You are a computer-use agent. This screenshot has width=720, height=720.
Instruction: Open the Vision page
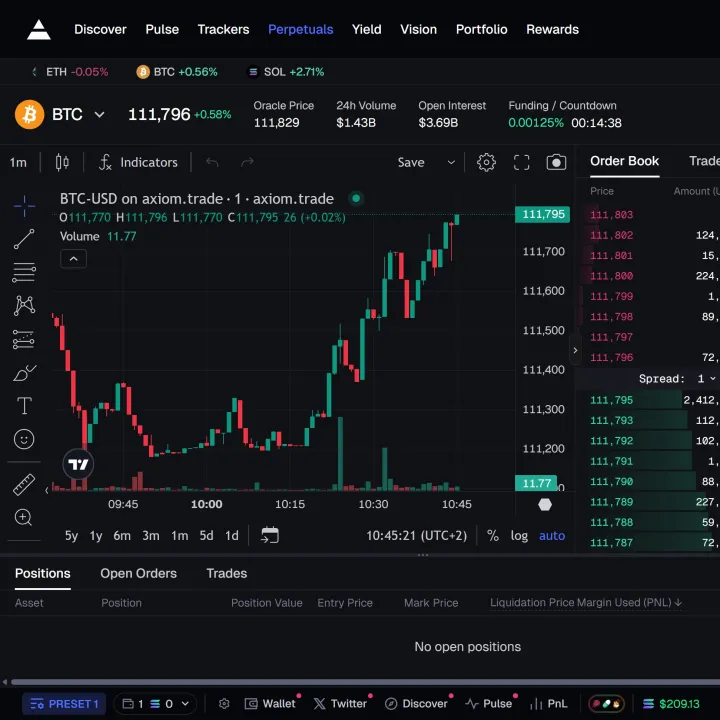[x=418, y=29]
